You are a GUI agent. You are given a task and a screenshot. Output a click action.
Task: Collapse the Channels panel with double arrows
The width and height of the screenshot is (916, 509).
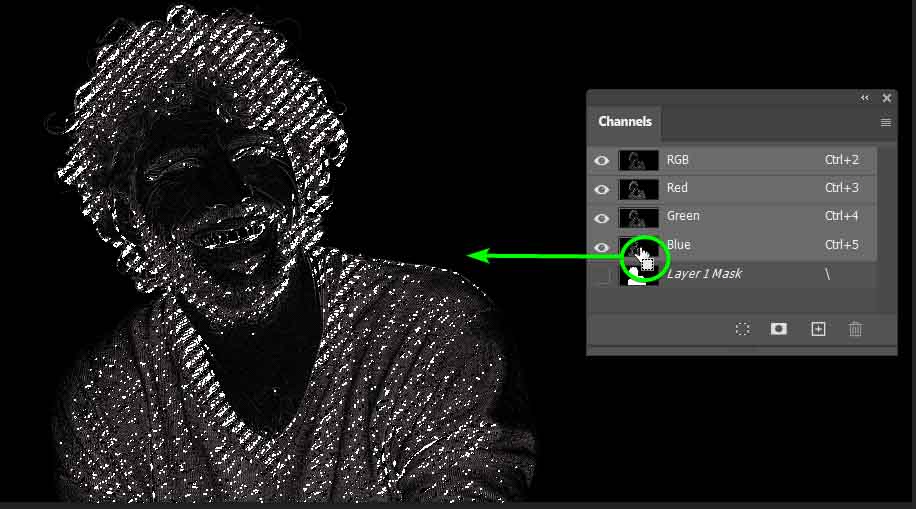tap(865, 98)
